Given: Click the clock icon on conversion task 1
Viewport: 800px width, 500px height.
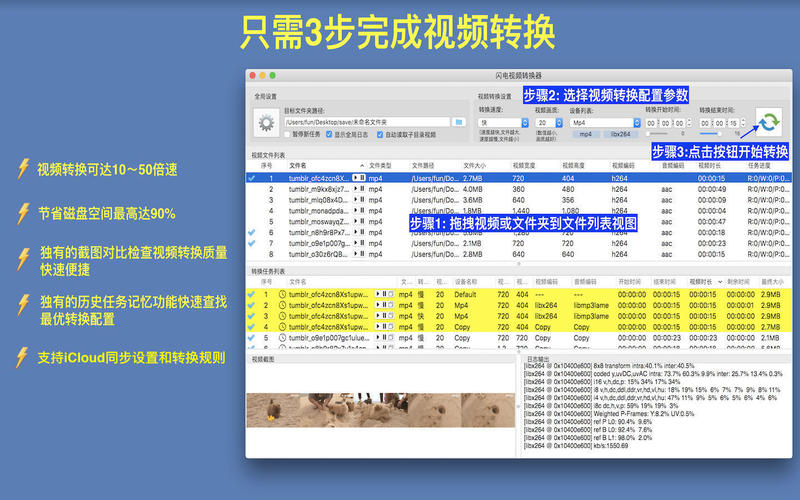Looking at the screenshot, I should click(282, 294).
